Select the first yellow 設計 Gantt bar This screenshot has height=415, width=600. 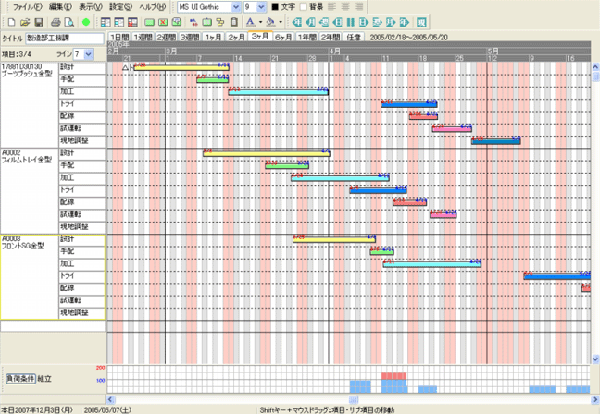coord(180,66)
